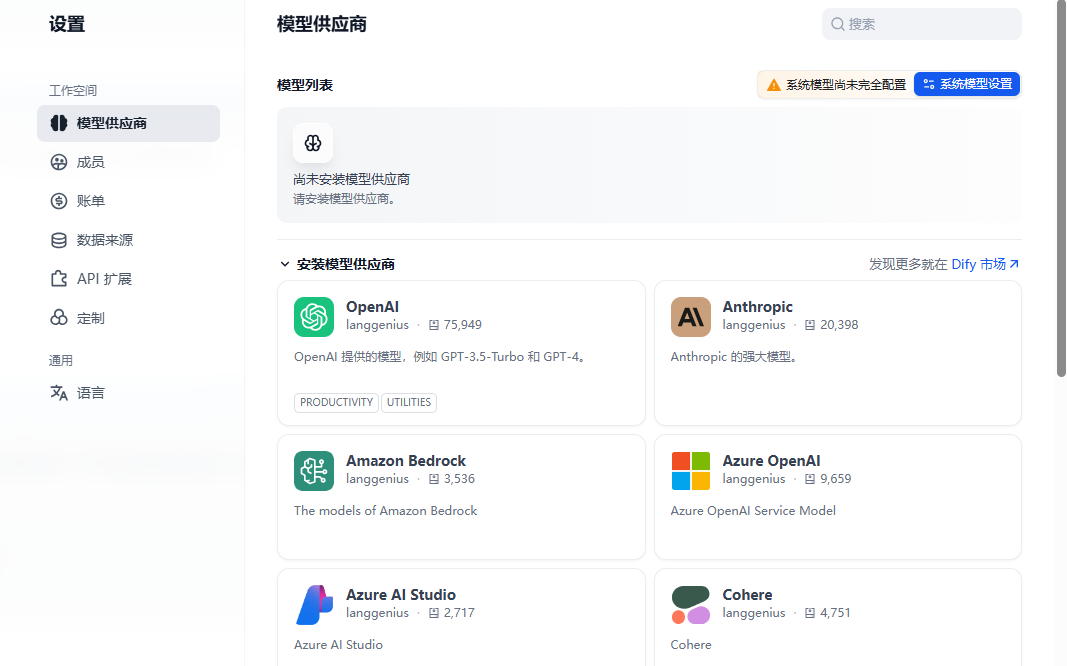Screen dimensions: 1067x666
Task: Click the members icon beside 成员
Action: click(59, 162)
